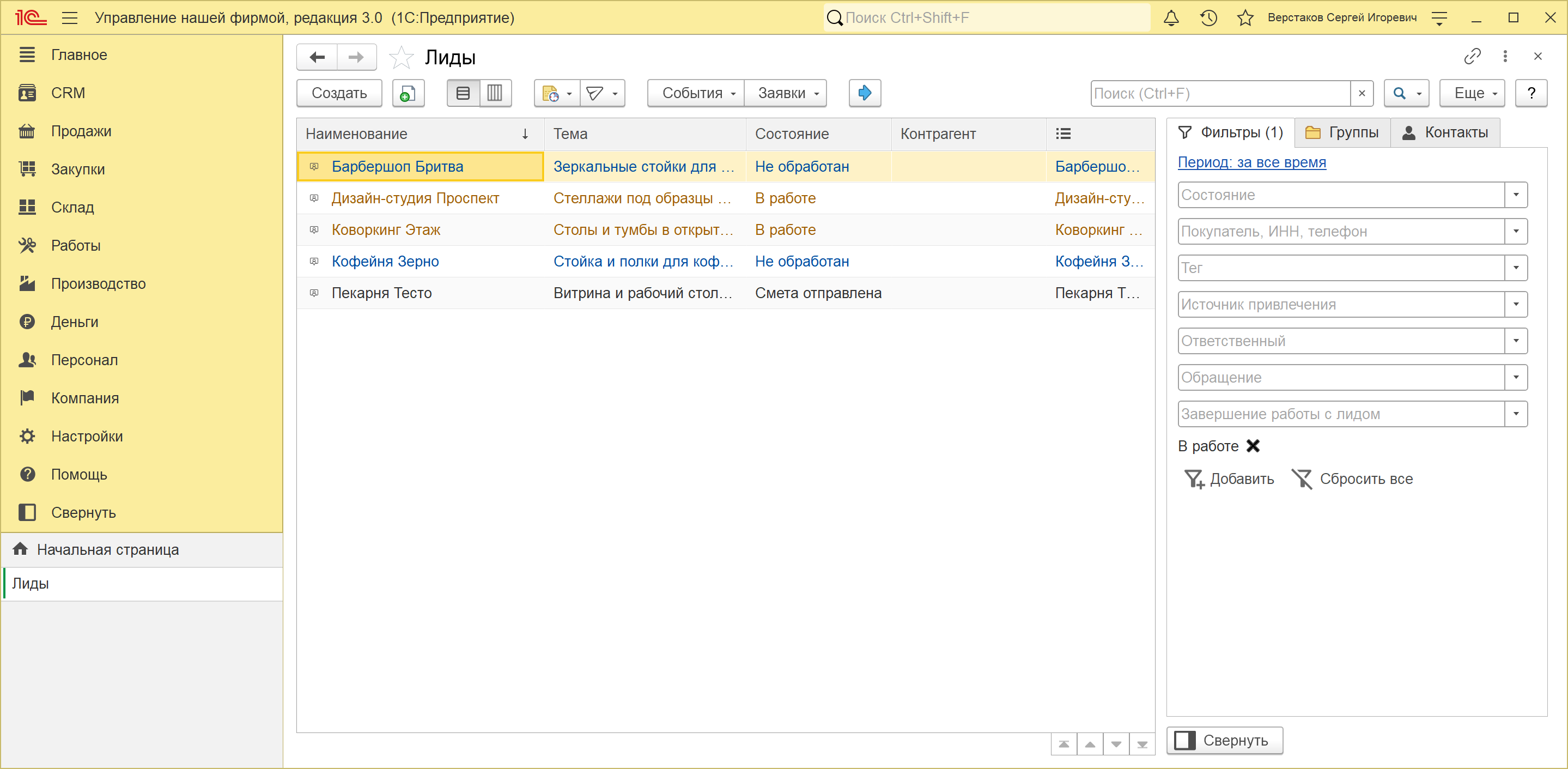Open the События dropdown
Viewport: 1568px width, 769px height.
coord(696,93)
